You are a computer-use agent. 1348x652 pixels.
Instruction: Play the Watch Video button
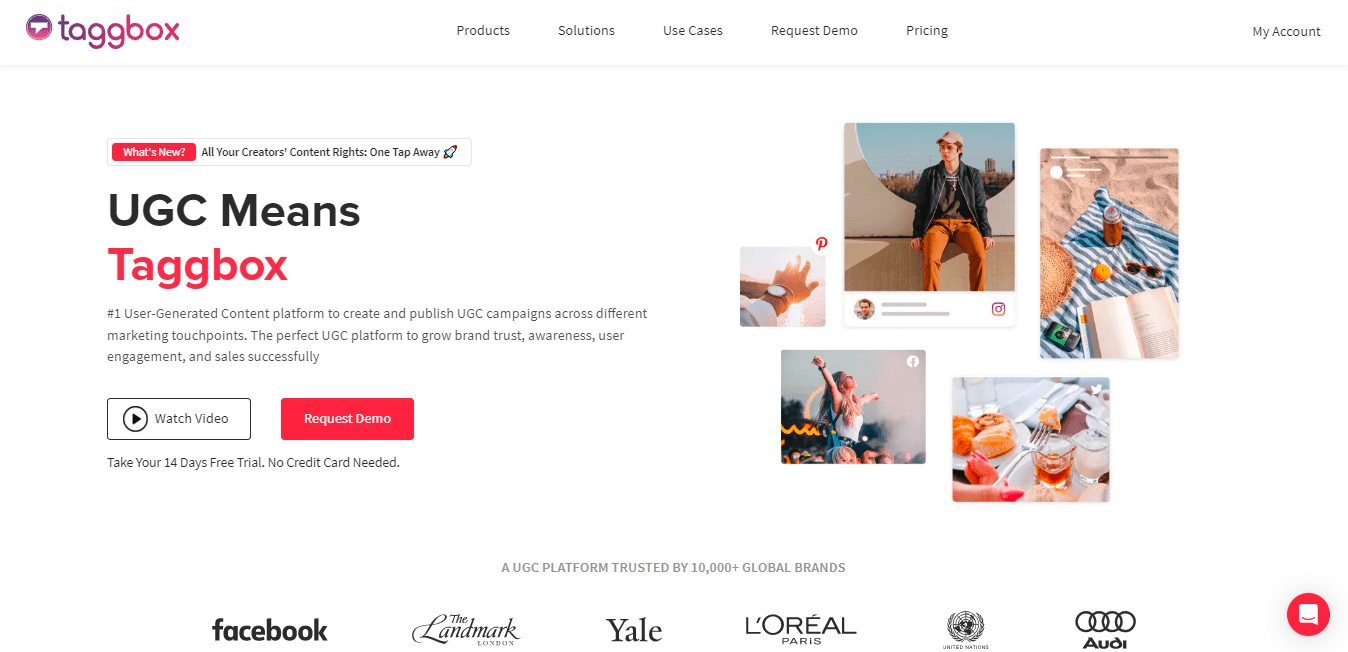point(179,419)
